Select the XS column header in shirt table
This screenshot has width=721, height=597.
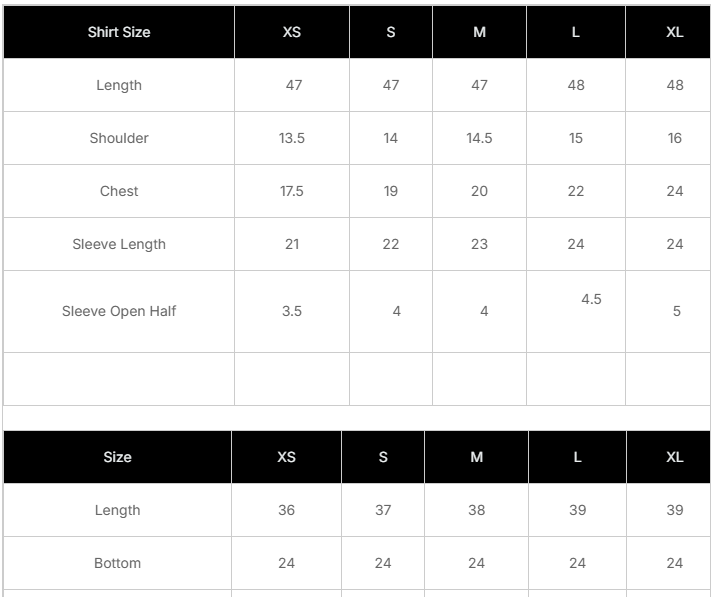click(x=291, y=32)
